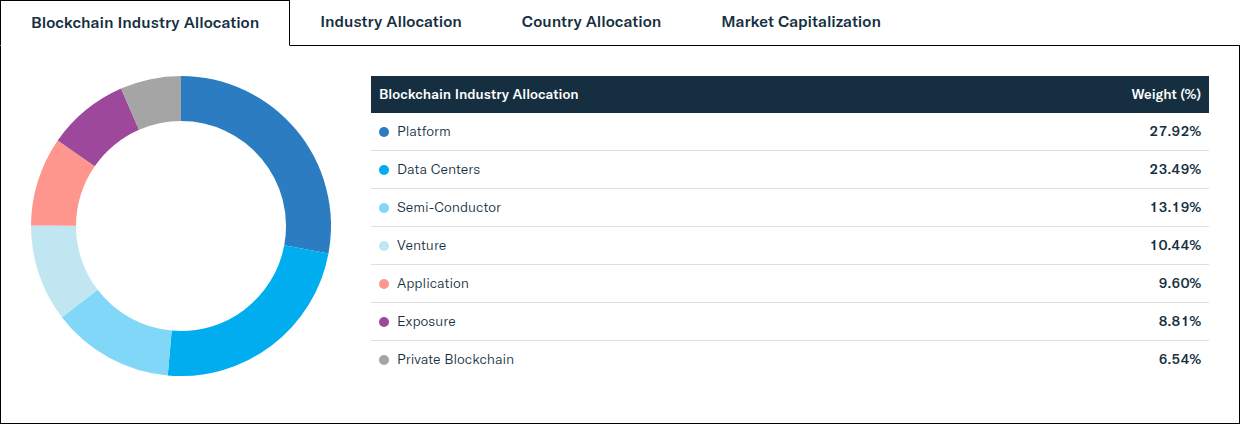Click the Venture light blue legend dot
Image resolution: width=1240 pixels, height=424 pixels.
pyautogui.click(x=384, y=246)
